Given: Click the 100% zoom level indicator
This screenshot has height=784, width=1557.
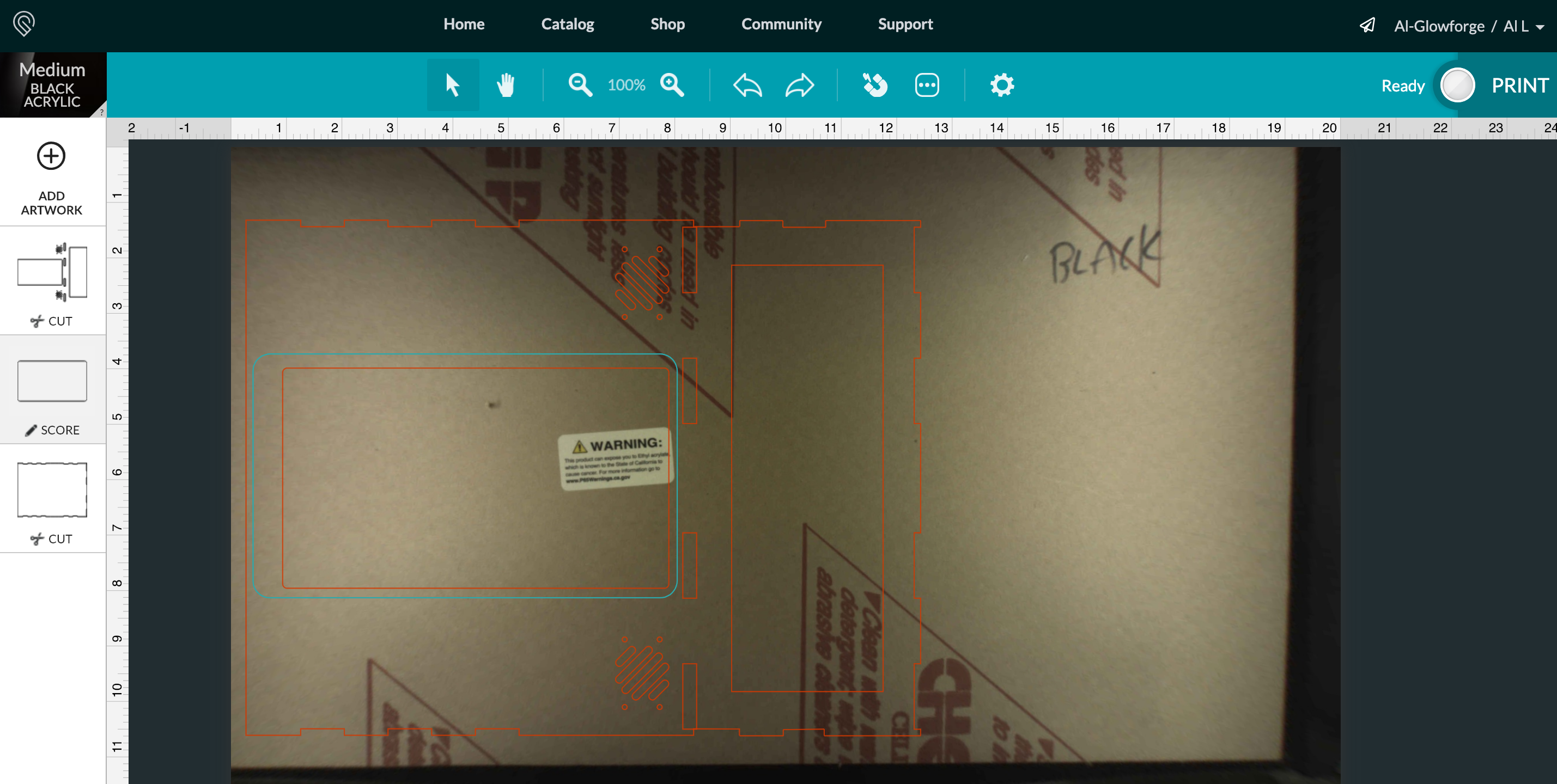Looking at the screenshot, I should click(x=626, y=84).
